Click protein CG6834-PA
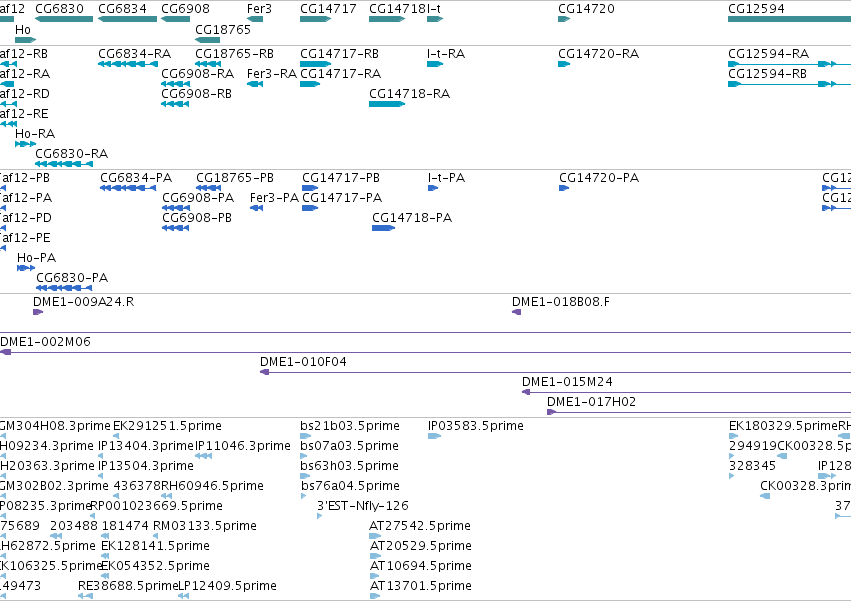This screenshot has height=601, width=851. coord(128,188)
